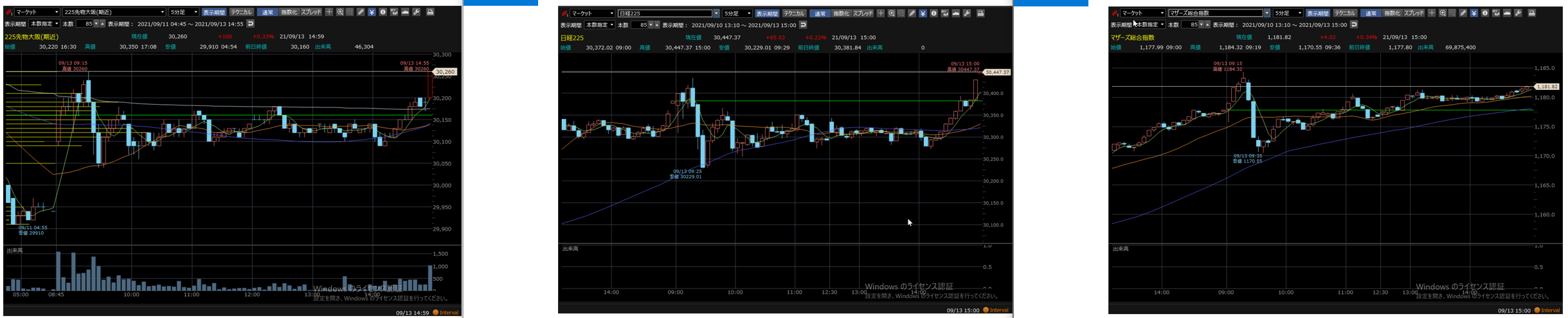The image size is (1568, 318).
Task: Click link chain icon in 日経225 chart
Action: (564, 13)
